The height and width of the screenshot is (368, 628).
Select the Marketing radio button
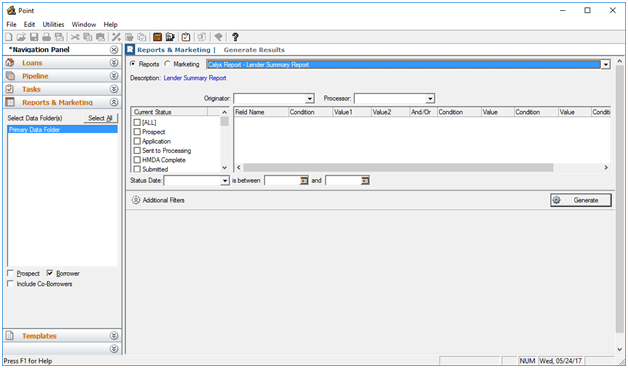tap(167, 64)
